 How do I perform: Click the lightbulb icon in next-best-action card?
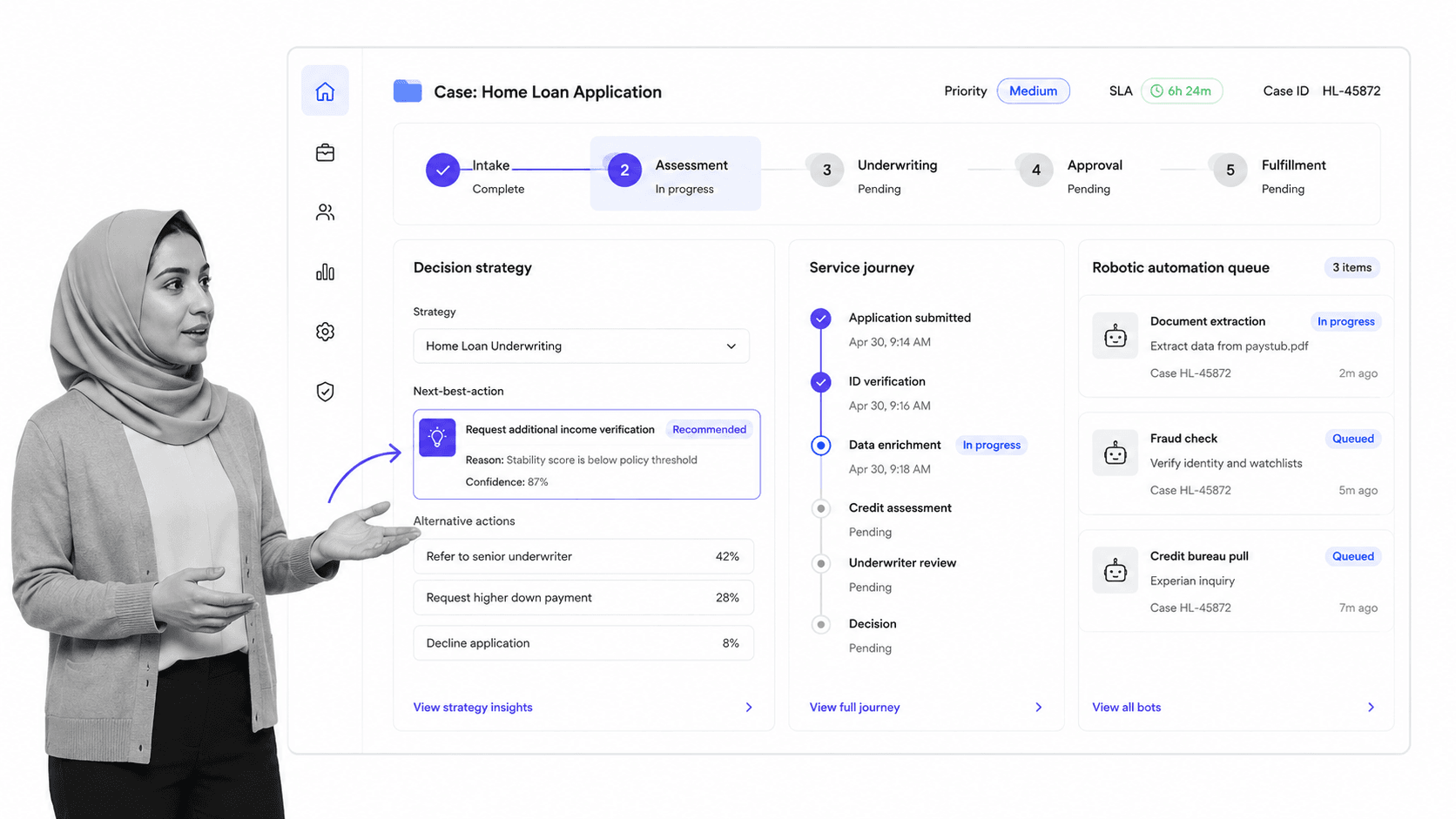pos(437,438)
